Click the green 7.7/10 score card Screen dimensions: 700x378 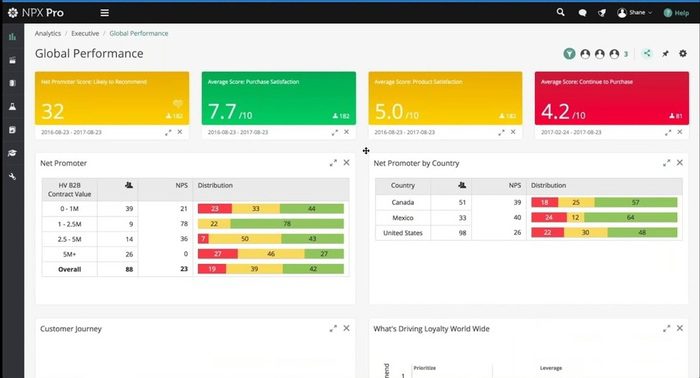tap(279, 98)
